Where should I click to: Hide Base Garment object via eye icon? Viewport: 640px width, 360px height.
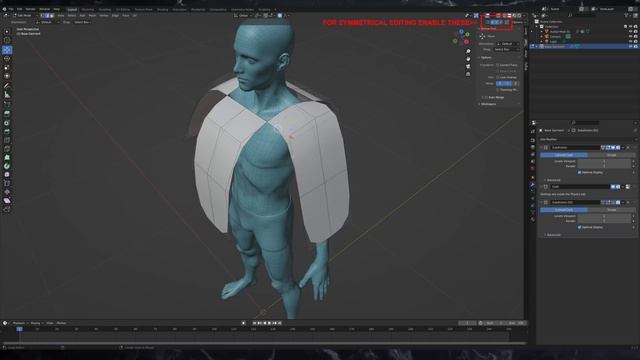click(x=630, y=47)
